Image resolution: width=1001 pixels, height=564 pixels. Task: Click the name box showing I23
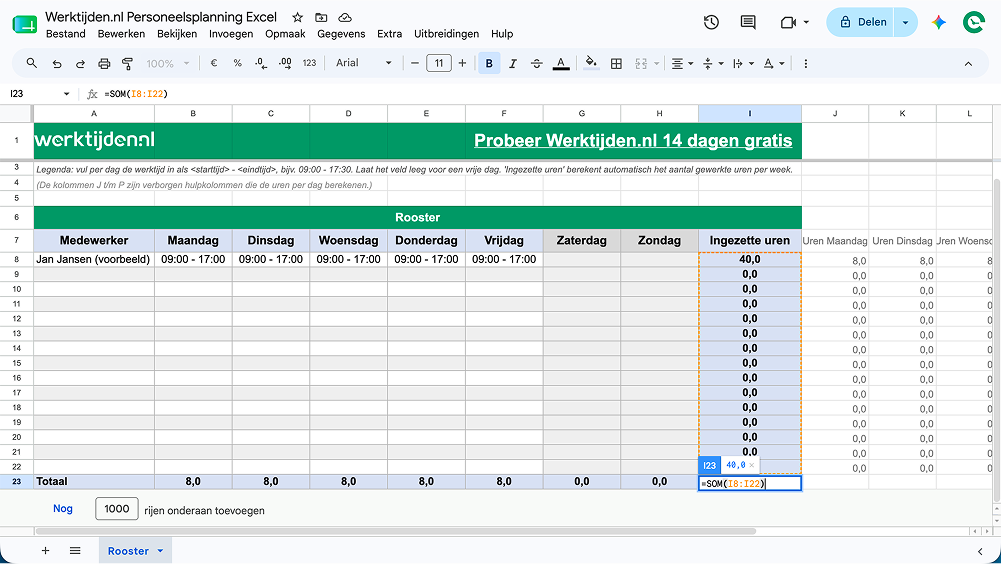(38, 94)
